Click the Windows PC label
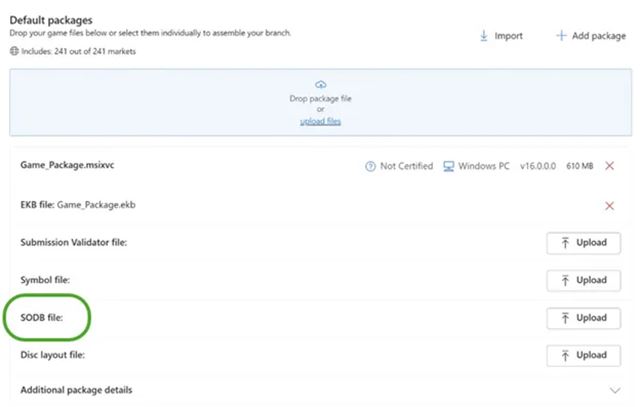 click(484, 166)
